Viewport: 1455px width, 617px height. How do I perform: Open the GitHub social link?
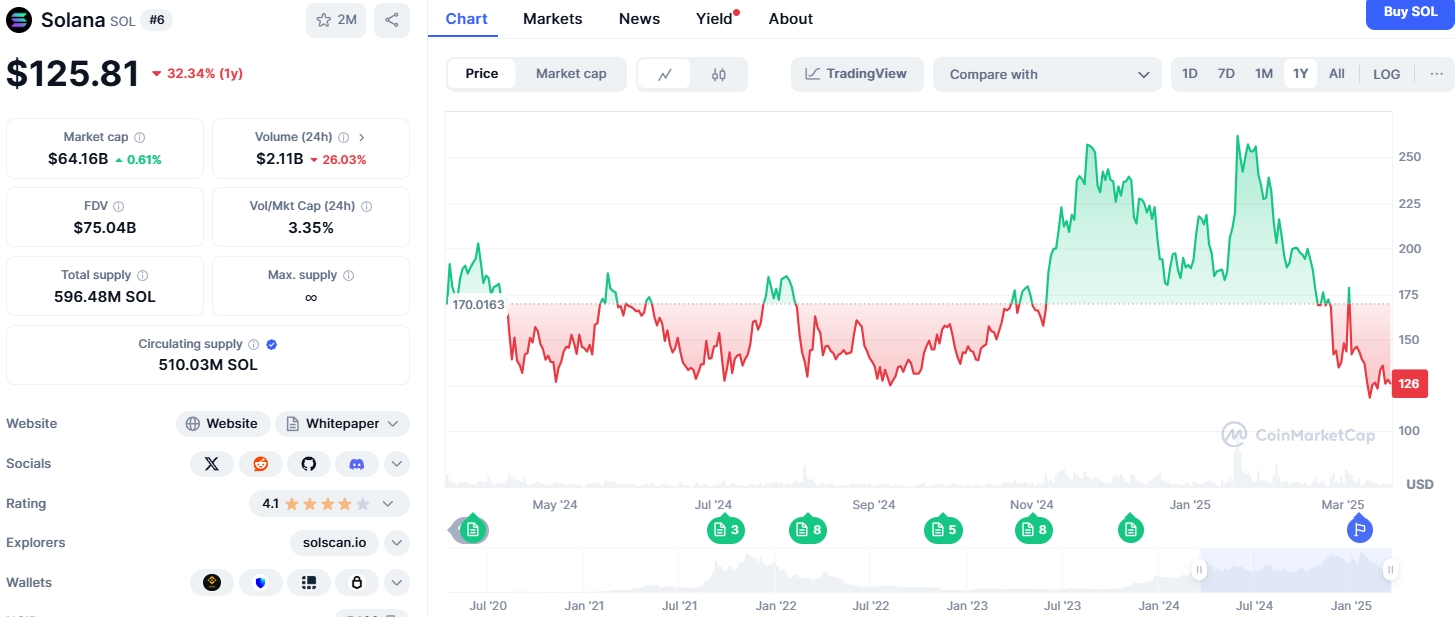click(x=309, y=464)
